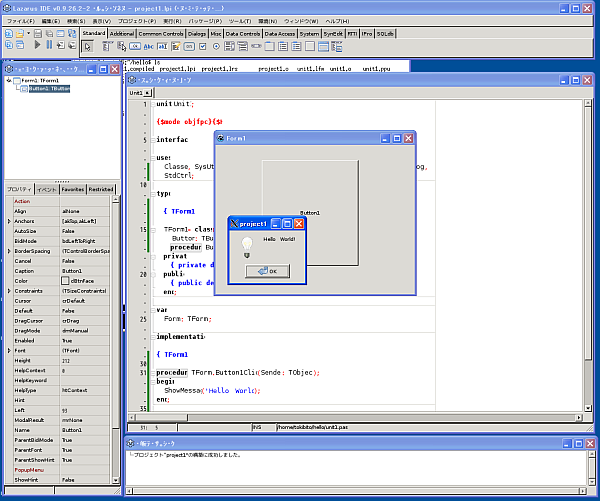Click the Toggle Form/Unit icon
The width and height of the screenshot is (600, 501).
coord(72,34)
